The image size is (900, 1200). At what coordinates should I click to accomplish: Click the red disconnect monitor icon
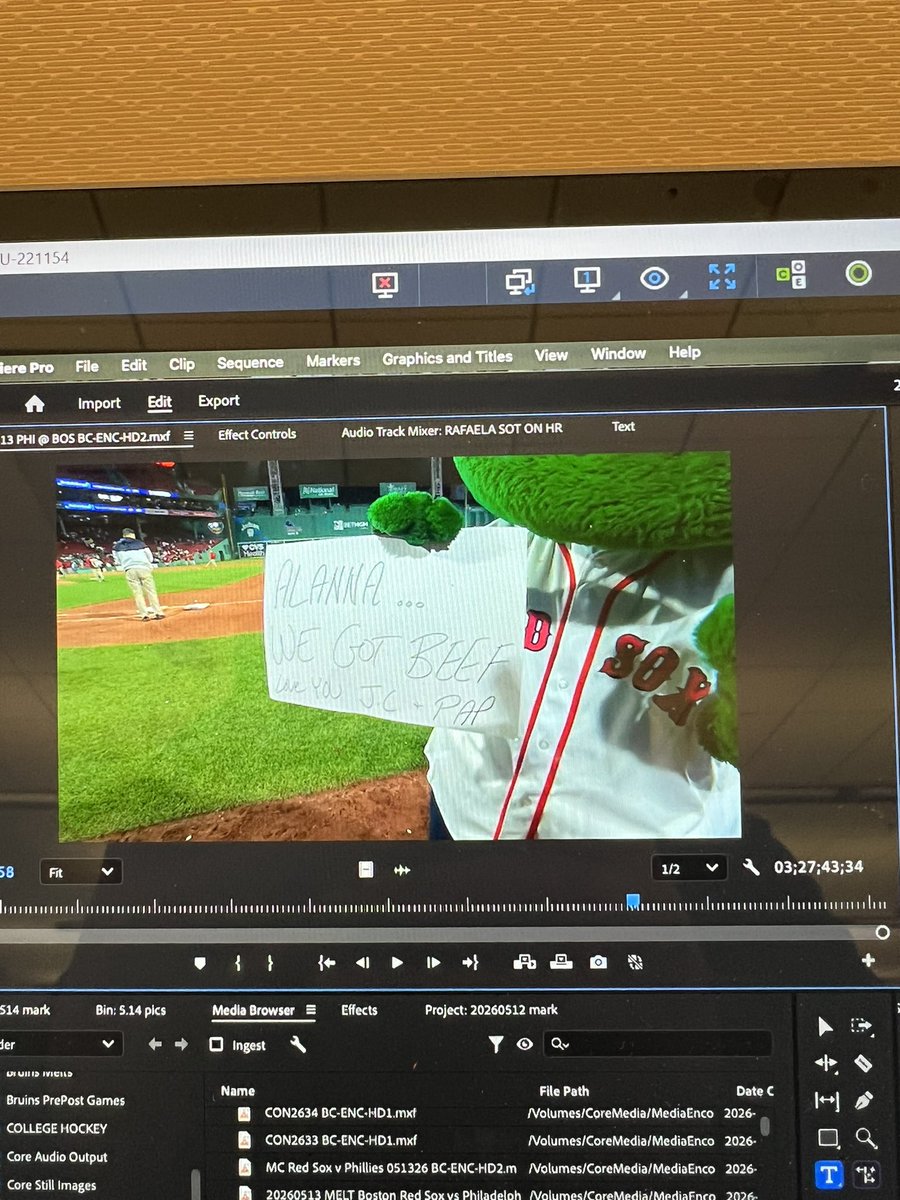pos(384,284)
